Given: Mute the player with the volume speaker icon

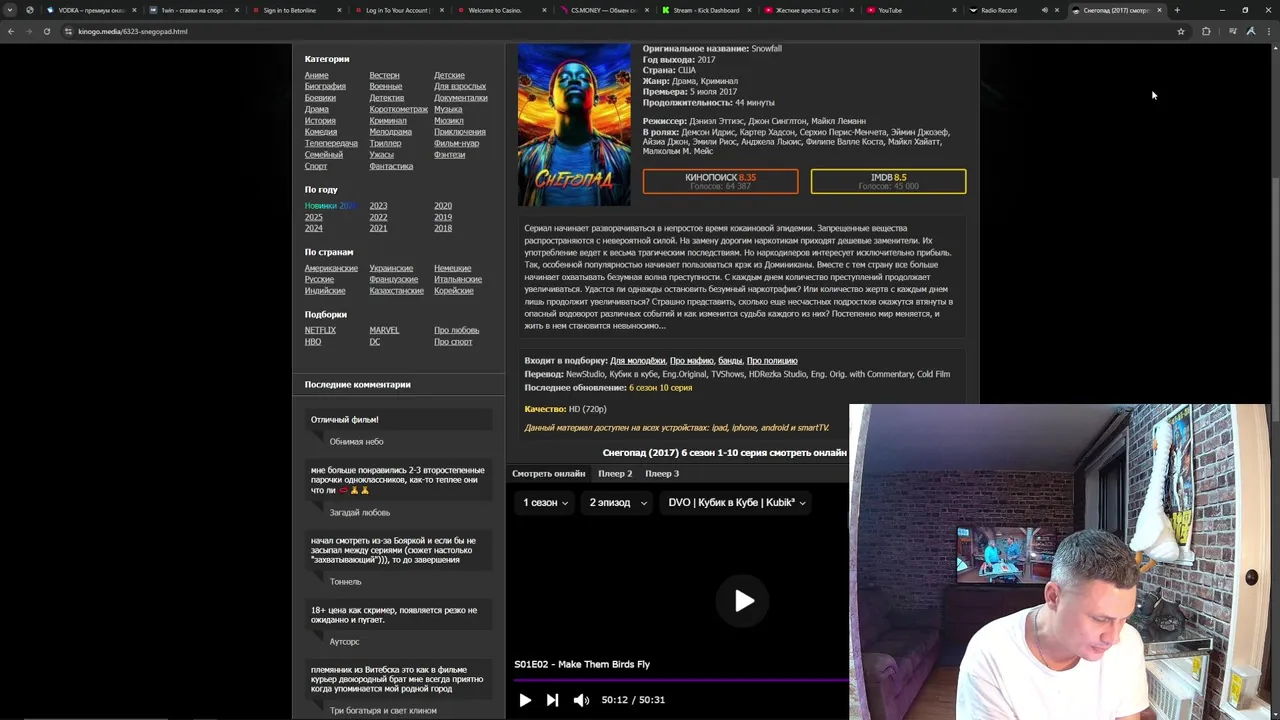Looking at the screenshot, I should (581, 700).
